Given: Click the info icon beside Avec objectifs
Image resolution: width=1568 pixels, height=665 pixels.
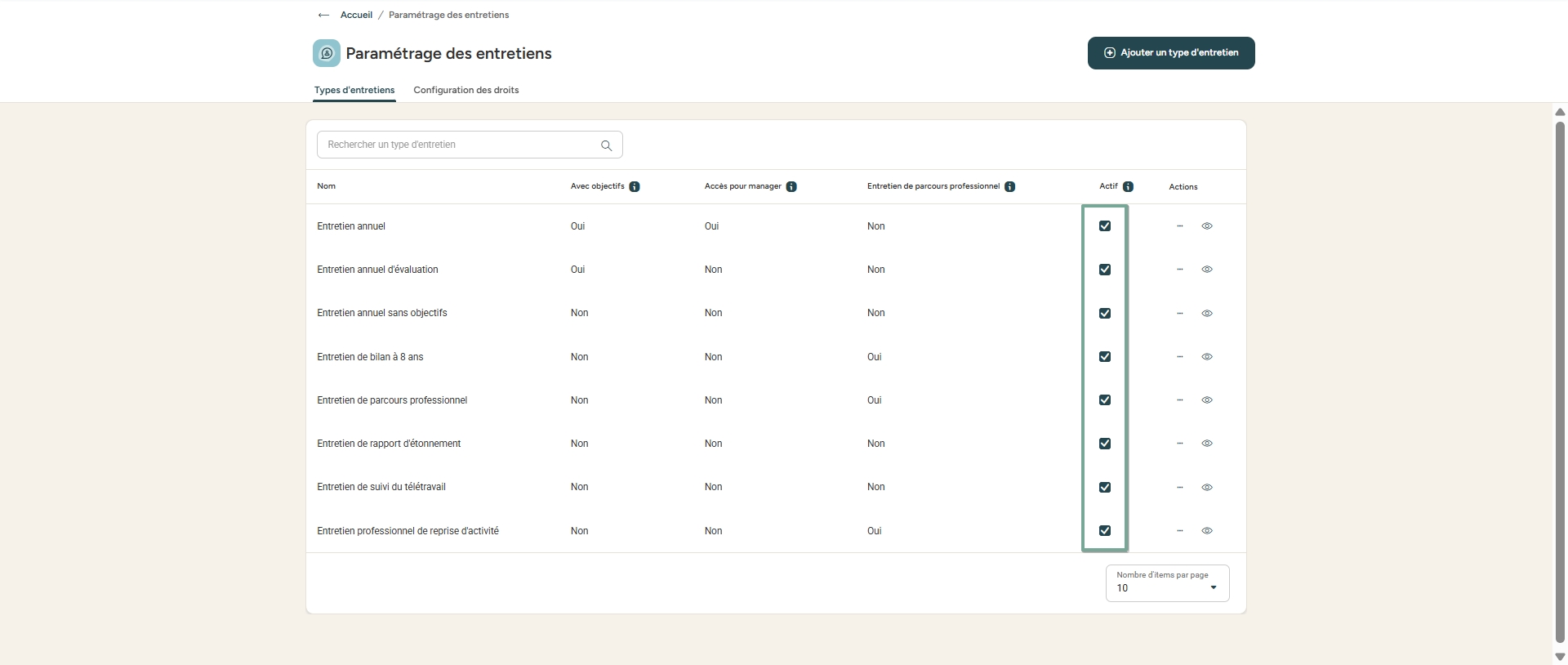Looking at the screenshot, I should click(x=635, y=187).
